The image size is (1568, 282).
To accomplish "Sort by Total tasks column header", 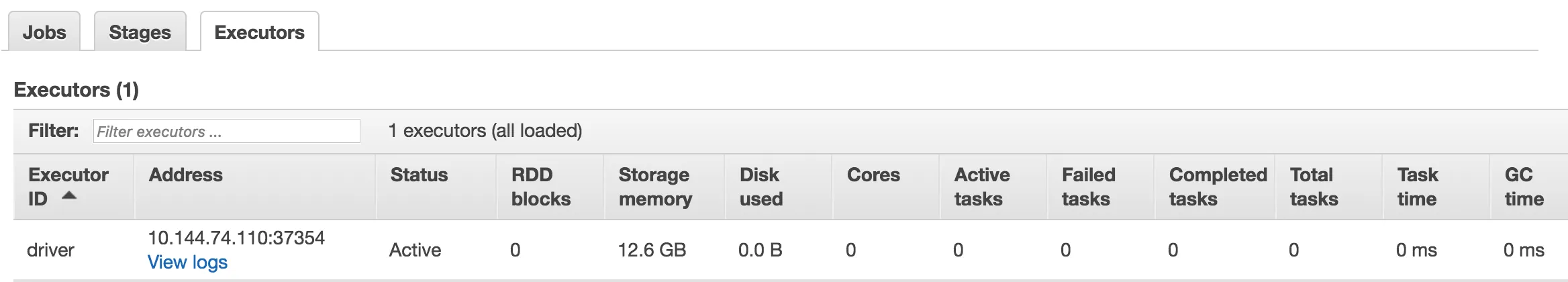I will (1314, 187).
